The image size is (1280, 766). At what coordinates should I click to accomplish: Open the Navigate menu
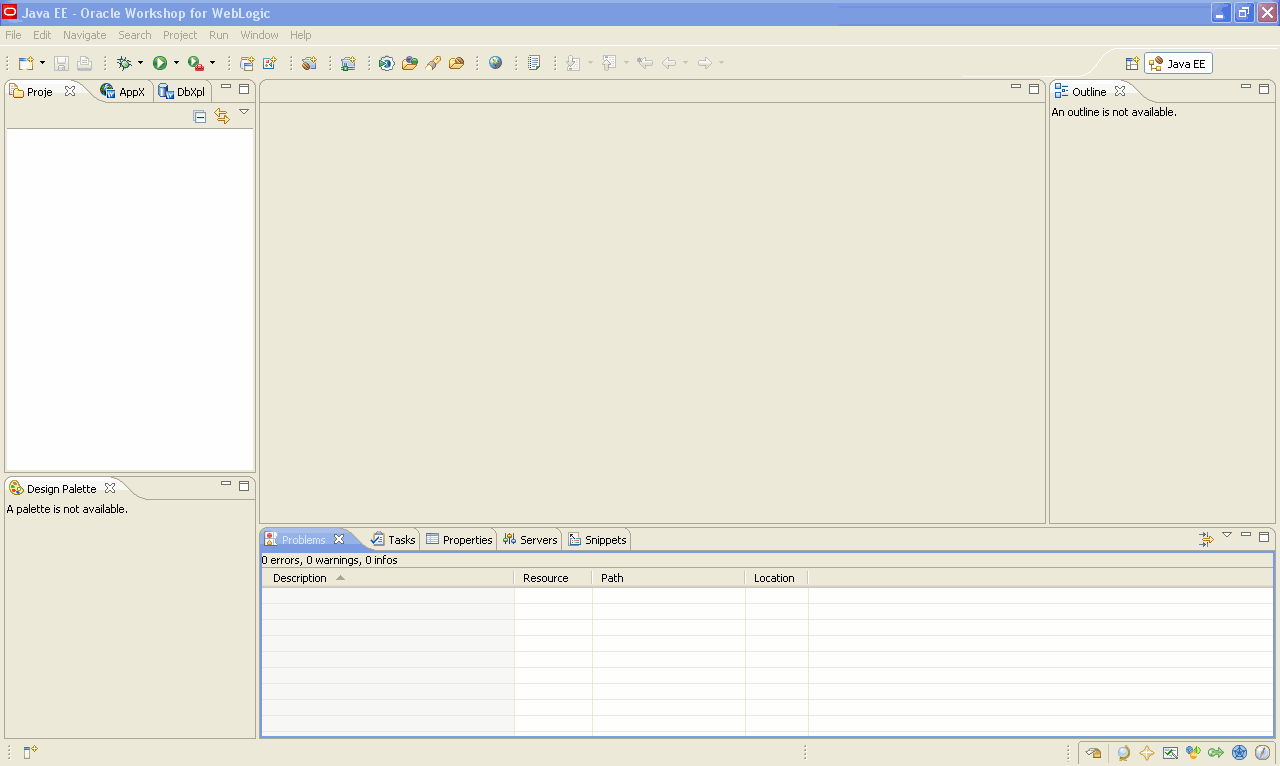[85, 35]
